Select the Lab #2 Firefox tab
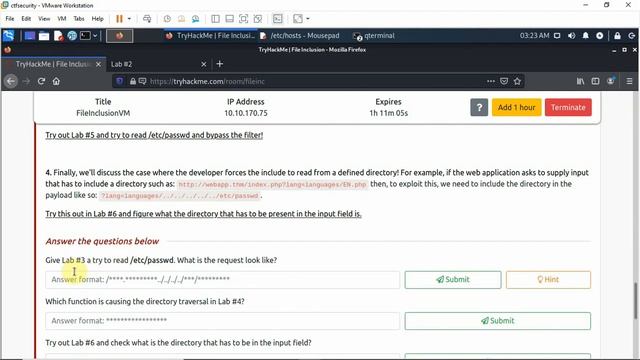Image resolution: width=640 pixels, height=360 pixels. pyautogui.click(x=158, y=64)
